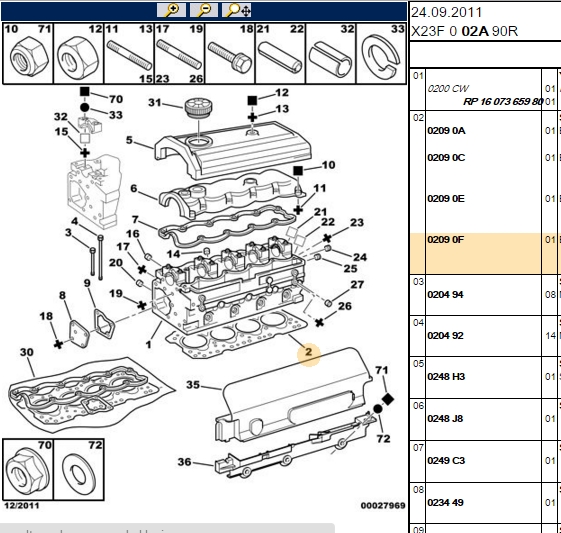Select the lock nut thumbnail labeled 10 71
561x533 pixels.
pyautogui.click(x=28, y=53)
